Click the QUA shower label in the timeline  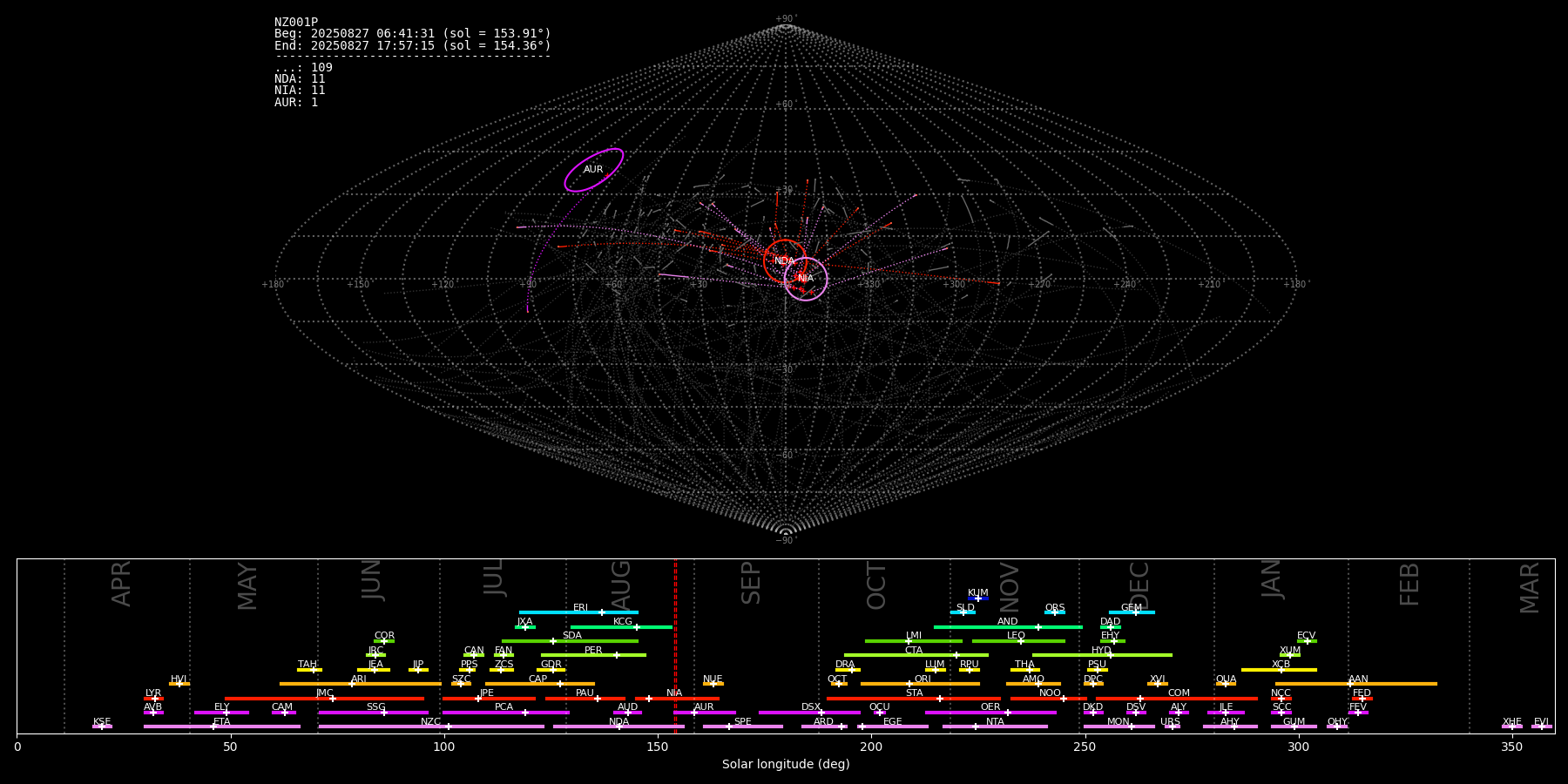[1227, 679]
